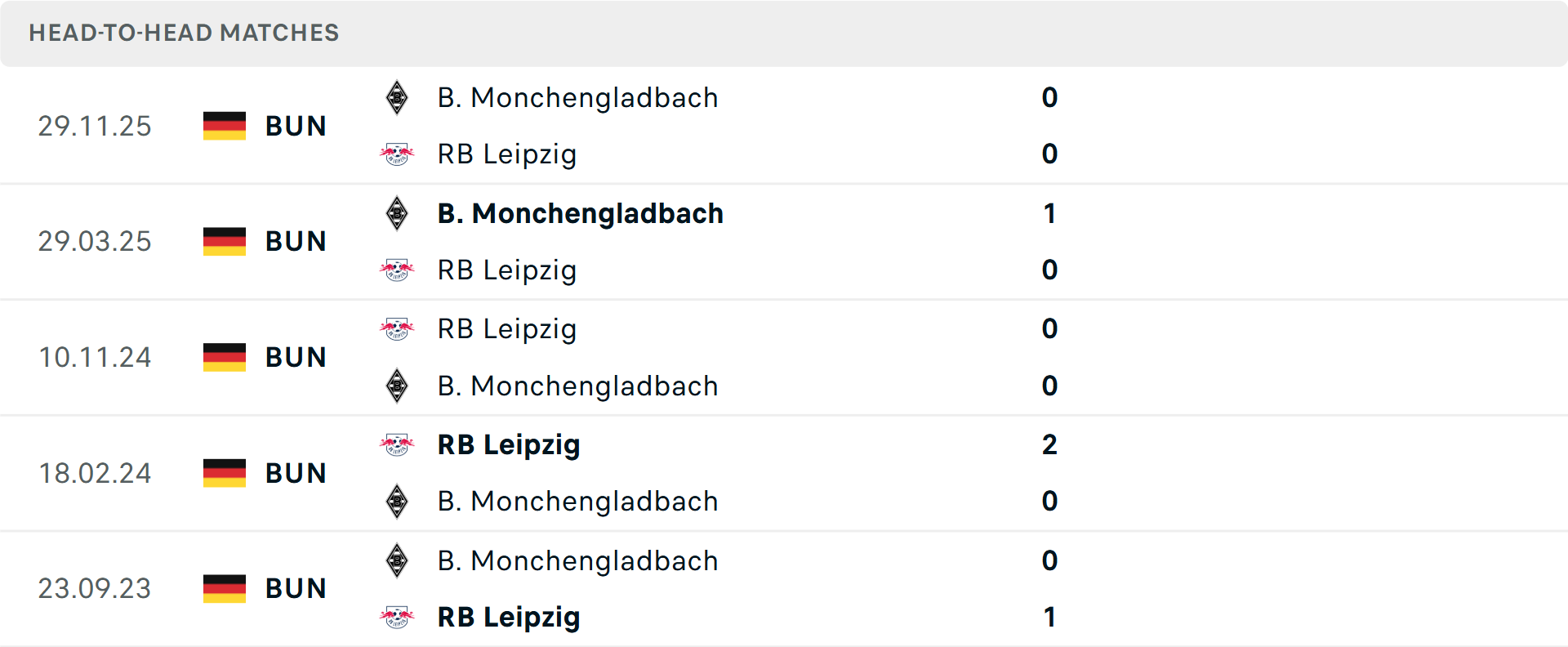This screenshot has height=647, width=1568.
Task: Click the Monchengladbach crest in the 29.03.25 row
Action: coord(397,213)
